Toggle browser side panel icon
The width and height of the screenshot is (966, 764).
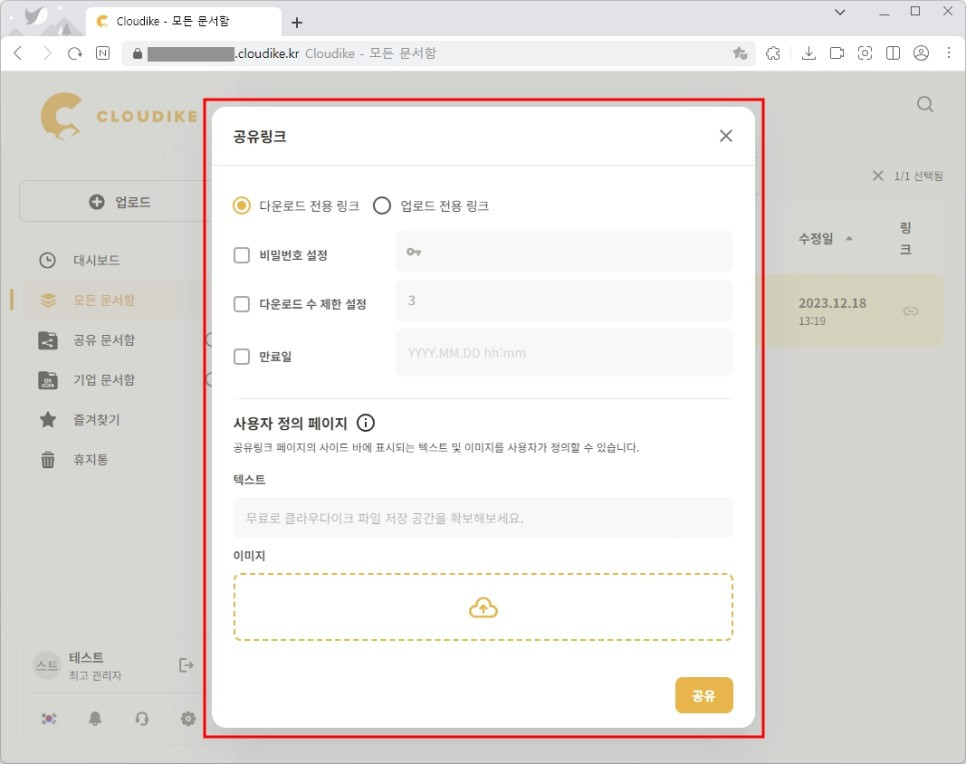[x=893, y=54]
